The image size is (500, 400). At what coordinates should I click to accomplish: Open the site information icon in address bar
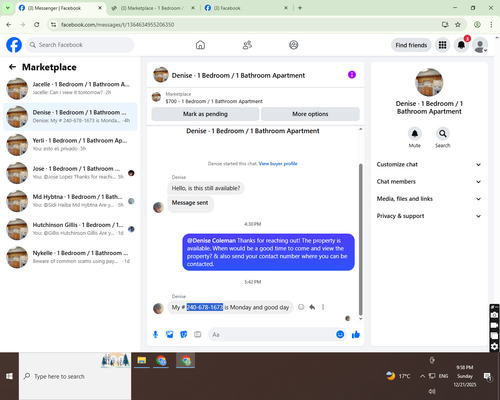coord(53,24)
